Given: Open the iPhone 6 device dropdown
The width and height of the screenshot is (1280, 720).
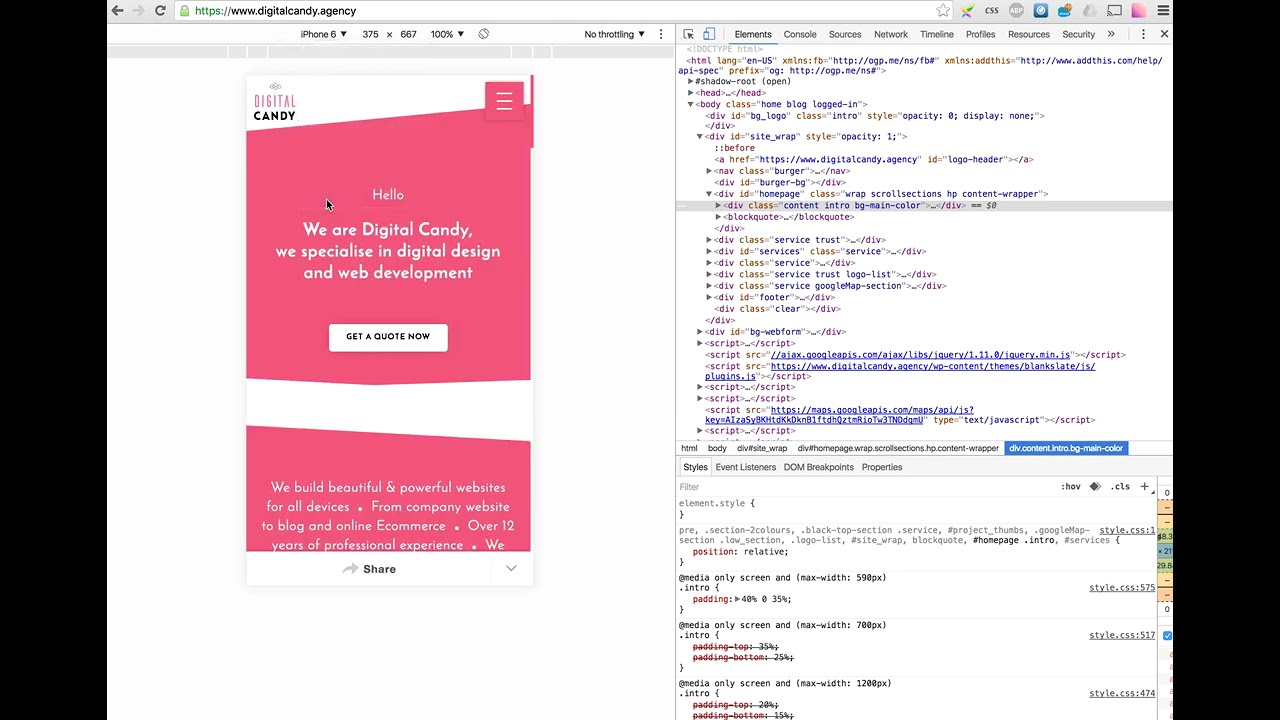Looking at the screenshot, I should 324,34.
